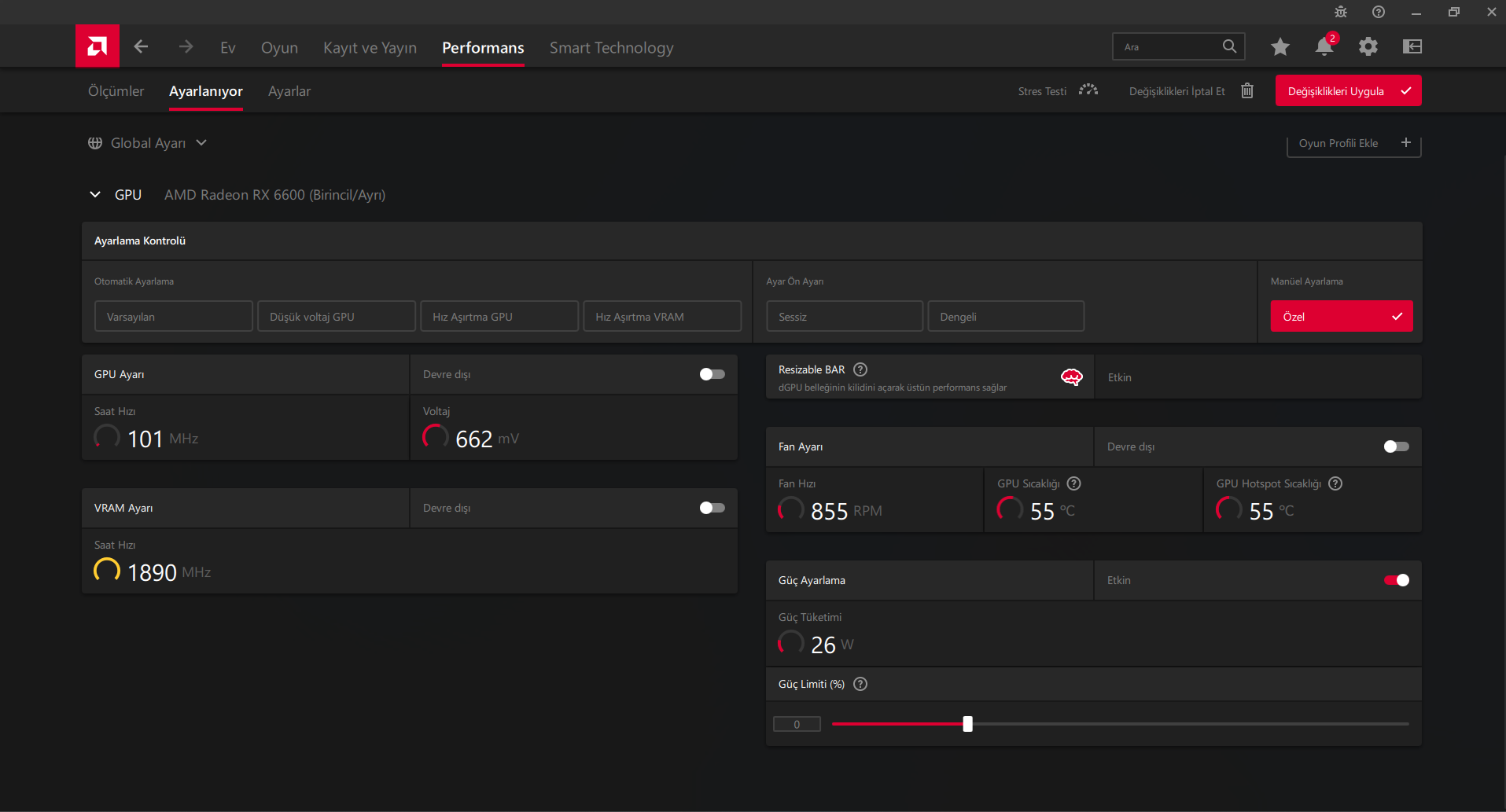This screenshot has height=812, width=1506.
Task: Open favorites star icon
Action: [x=1280, y=47]
